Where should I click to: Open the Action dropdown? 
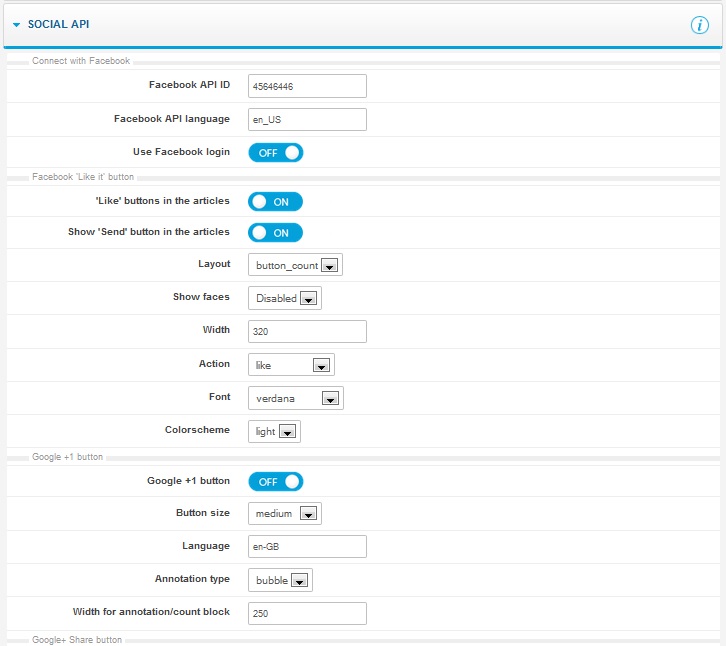click(x=291, y=365)
